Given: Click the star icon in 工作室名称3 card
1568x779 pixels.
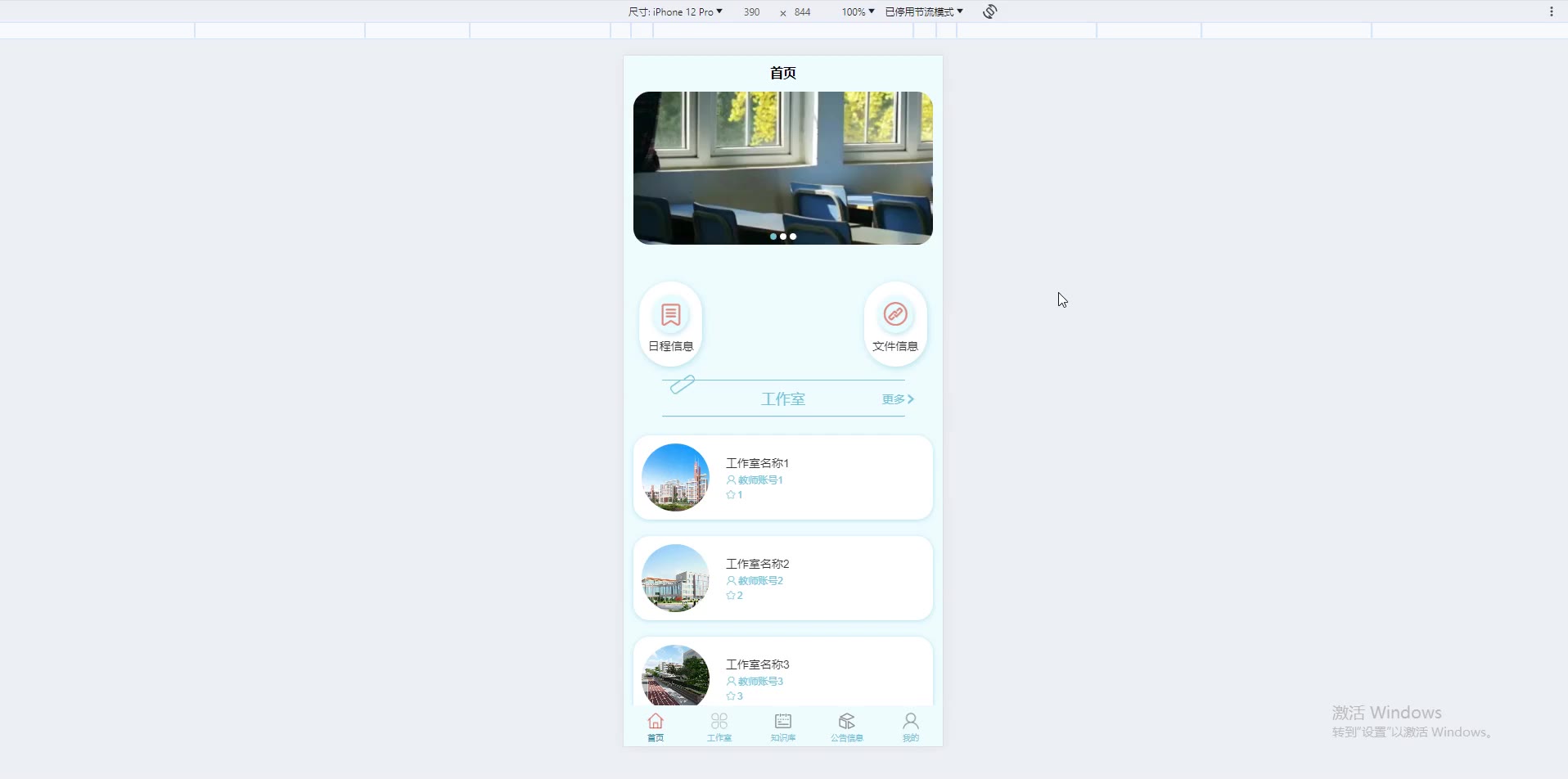Looking at the screenshot, I should coord(731,696).
